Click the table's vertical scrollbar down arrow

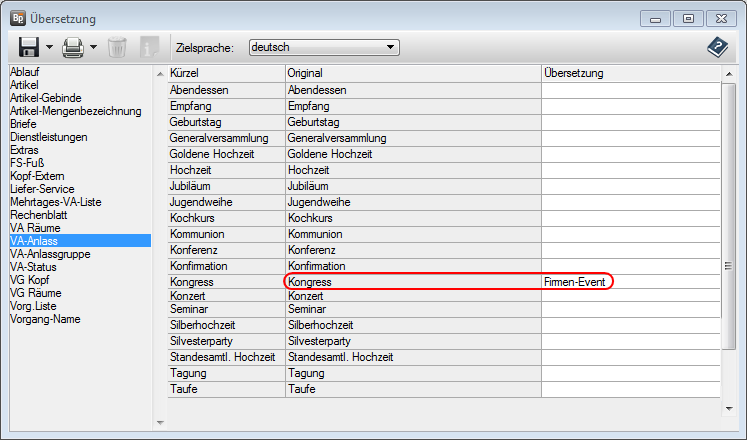(x=729, y=407)
